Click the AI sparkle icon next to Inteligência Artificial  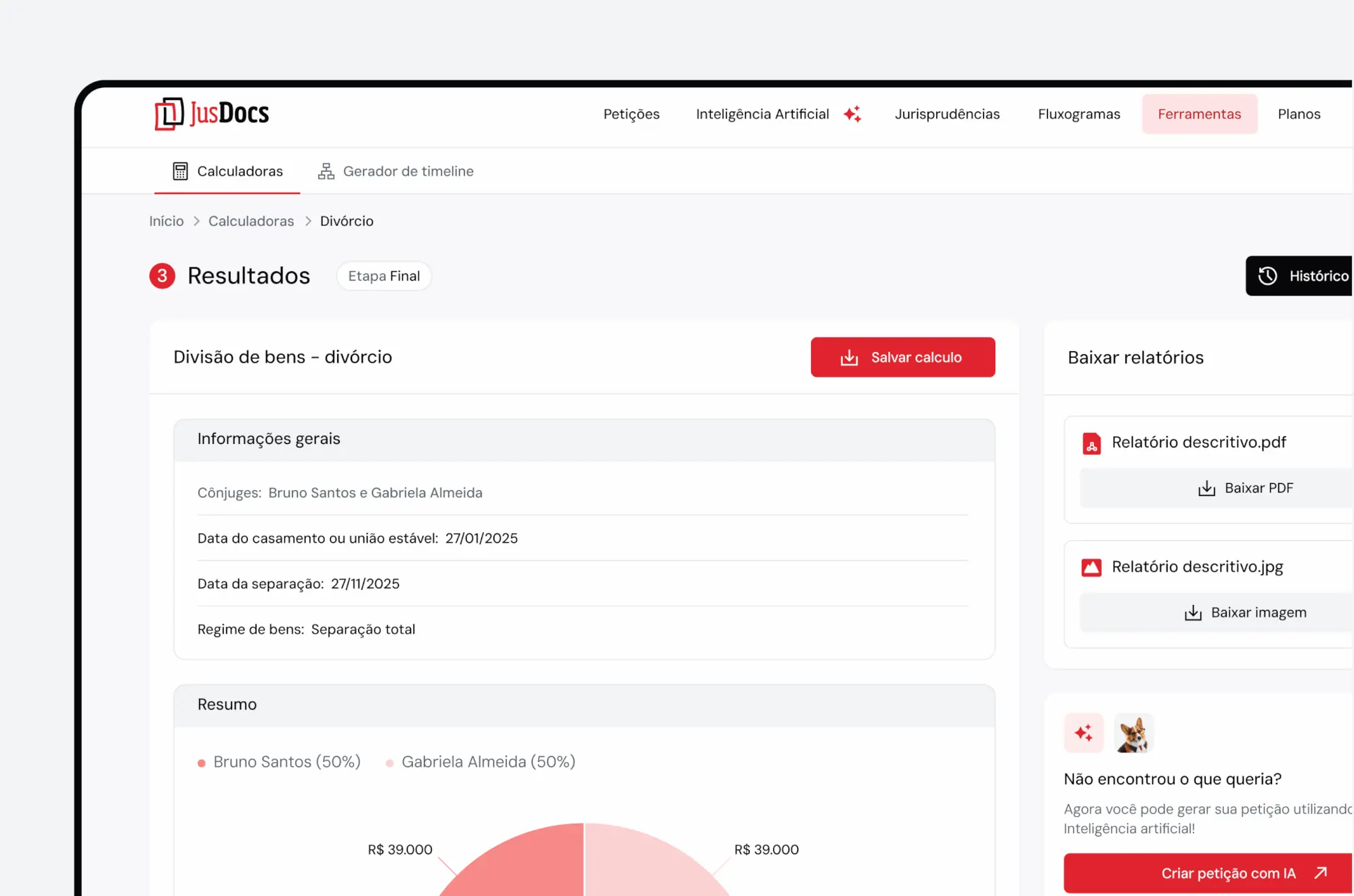854,114
